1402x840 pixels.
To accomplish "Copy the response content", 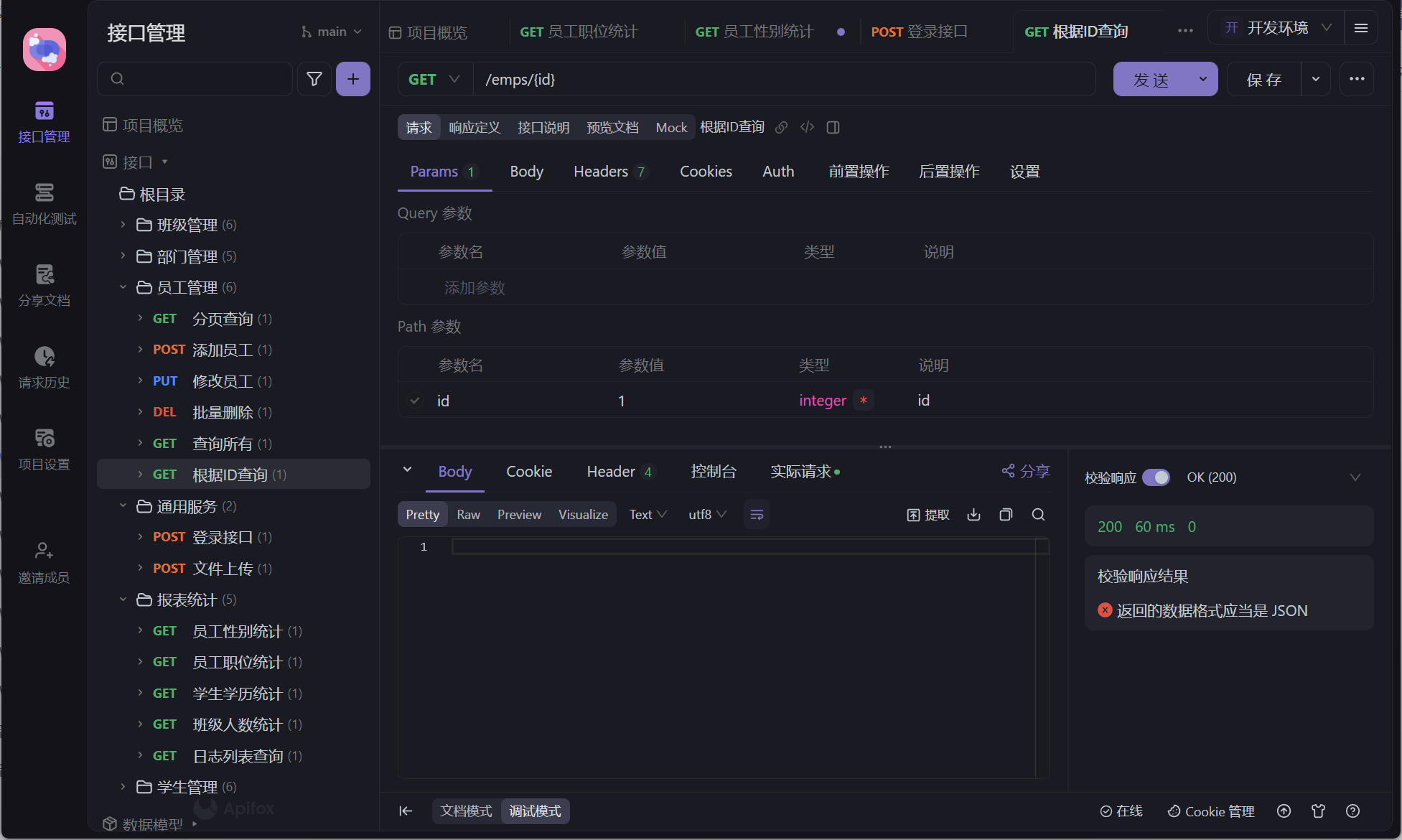I will click(x=1006, y=515).
